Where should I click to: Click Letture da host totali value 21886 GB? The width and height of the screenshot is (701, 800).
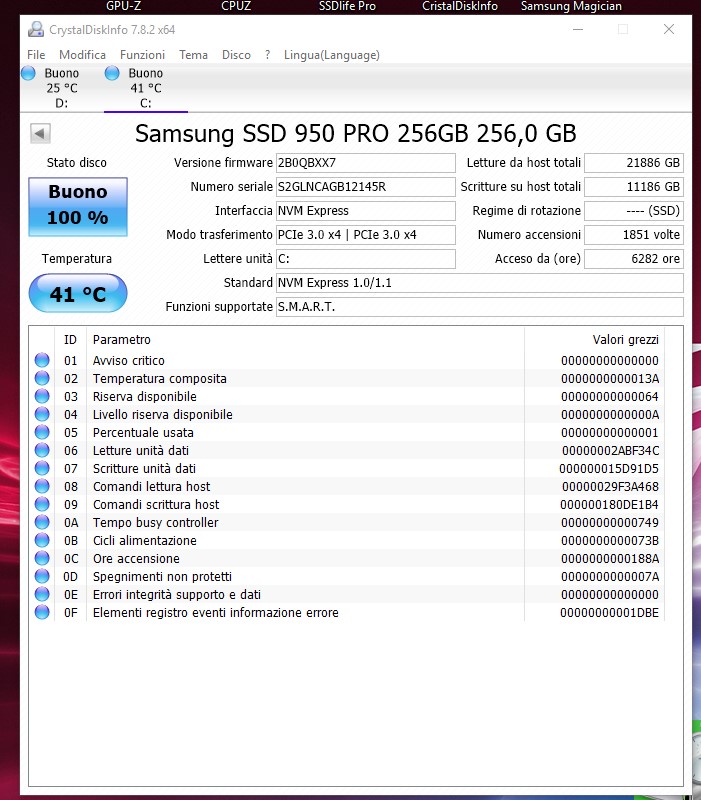coord(634,163)
